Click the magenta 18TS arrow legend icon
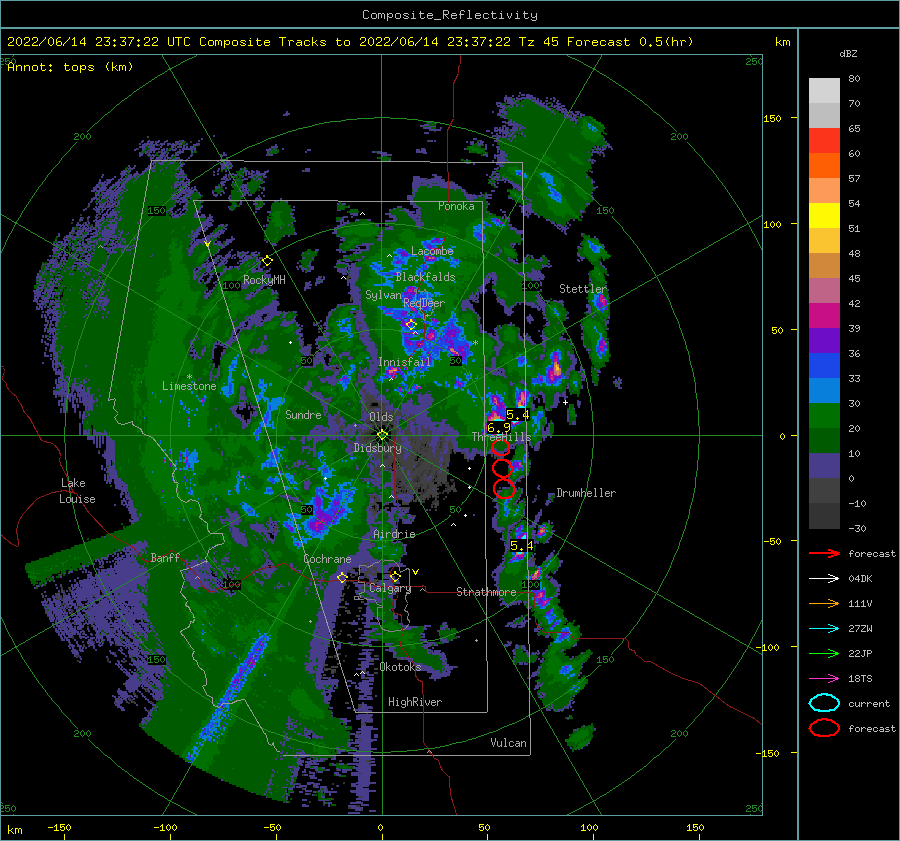900x841 pixels. pyautogui.click(x=824, y=679)
